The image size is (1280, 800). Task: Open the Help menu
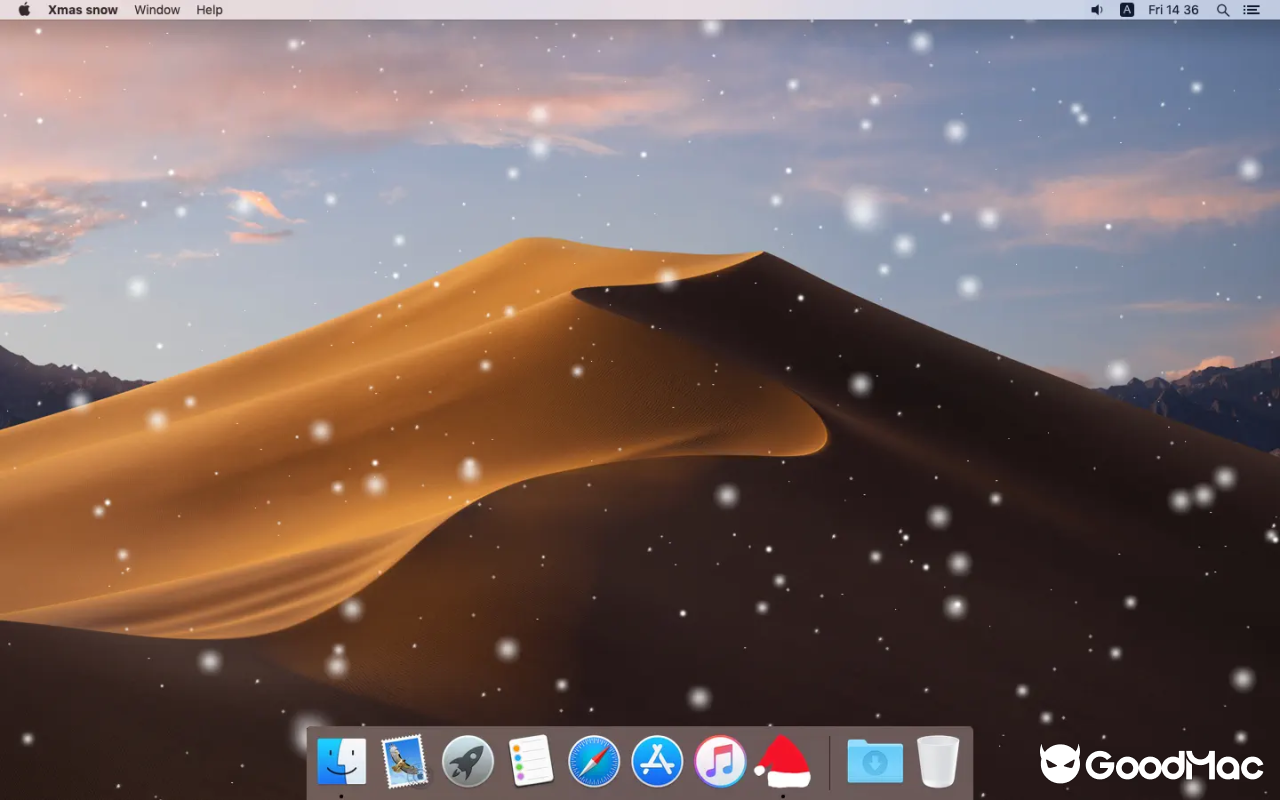click(209, 10)
